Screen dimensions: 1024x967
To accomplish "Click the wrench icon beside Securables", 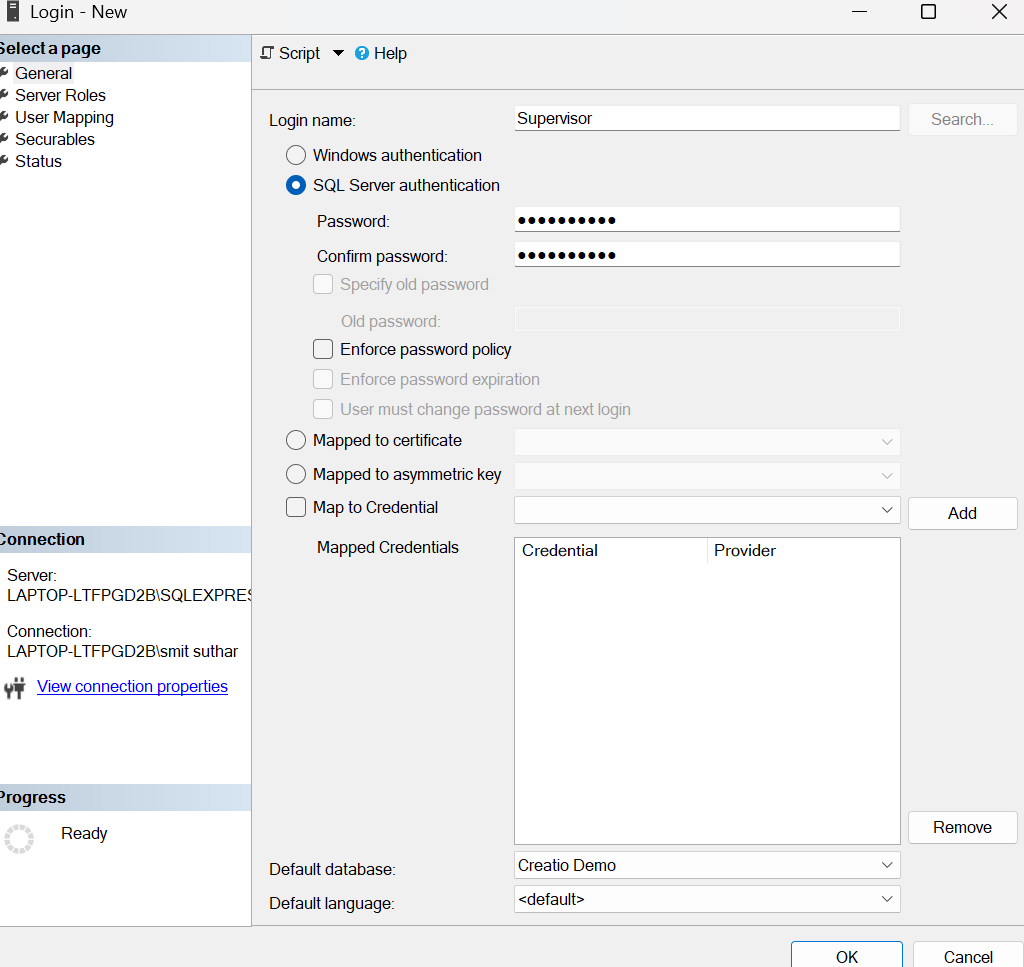I will [4, 139].
